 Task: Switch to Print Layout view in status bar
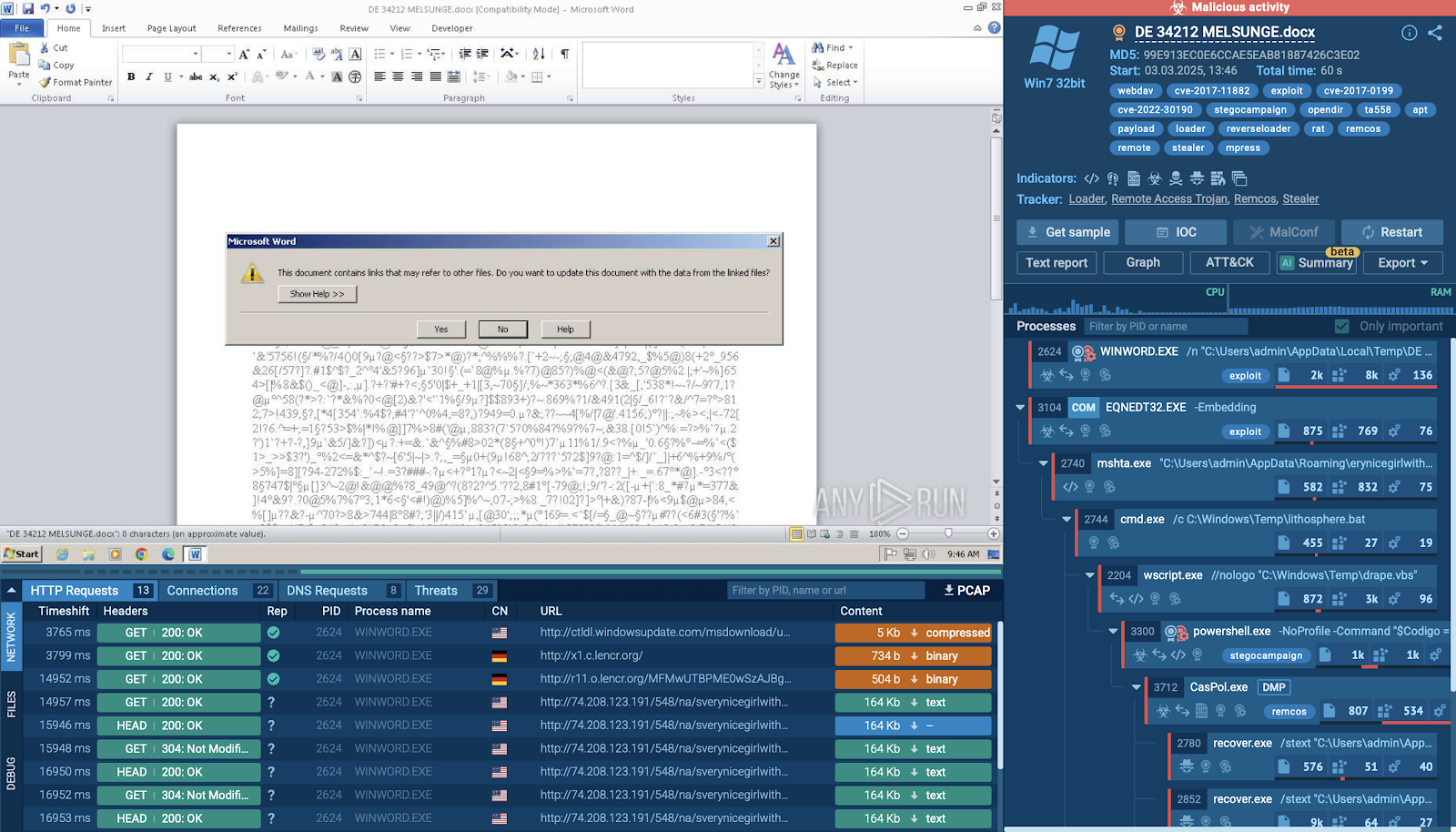point(797,533)
